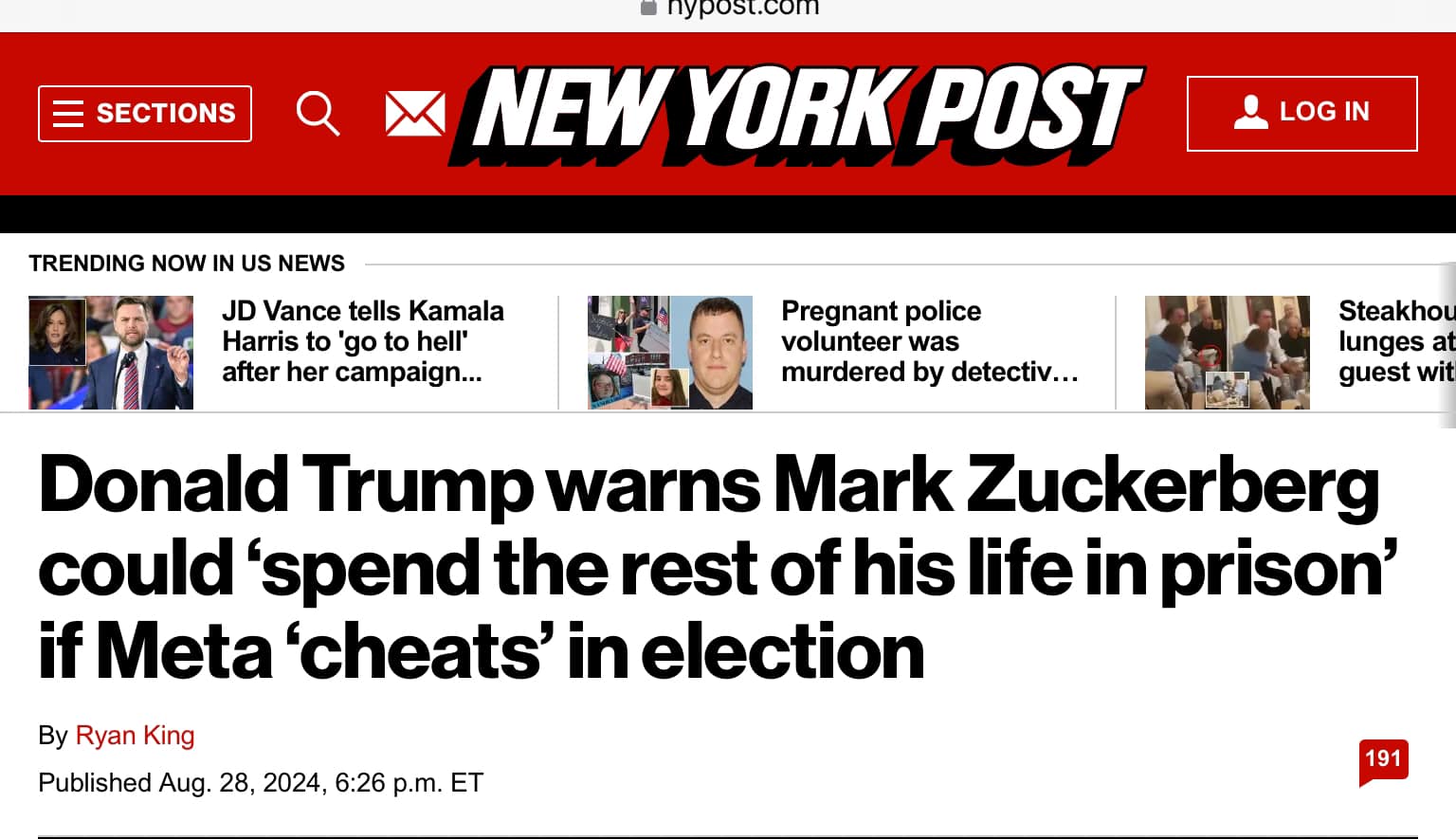The image size is (1456, 839).
Task: Click the user silhouette icon
Action: (x=1250, y=112)
